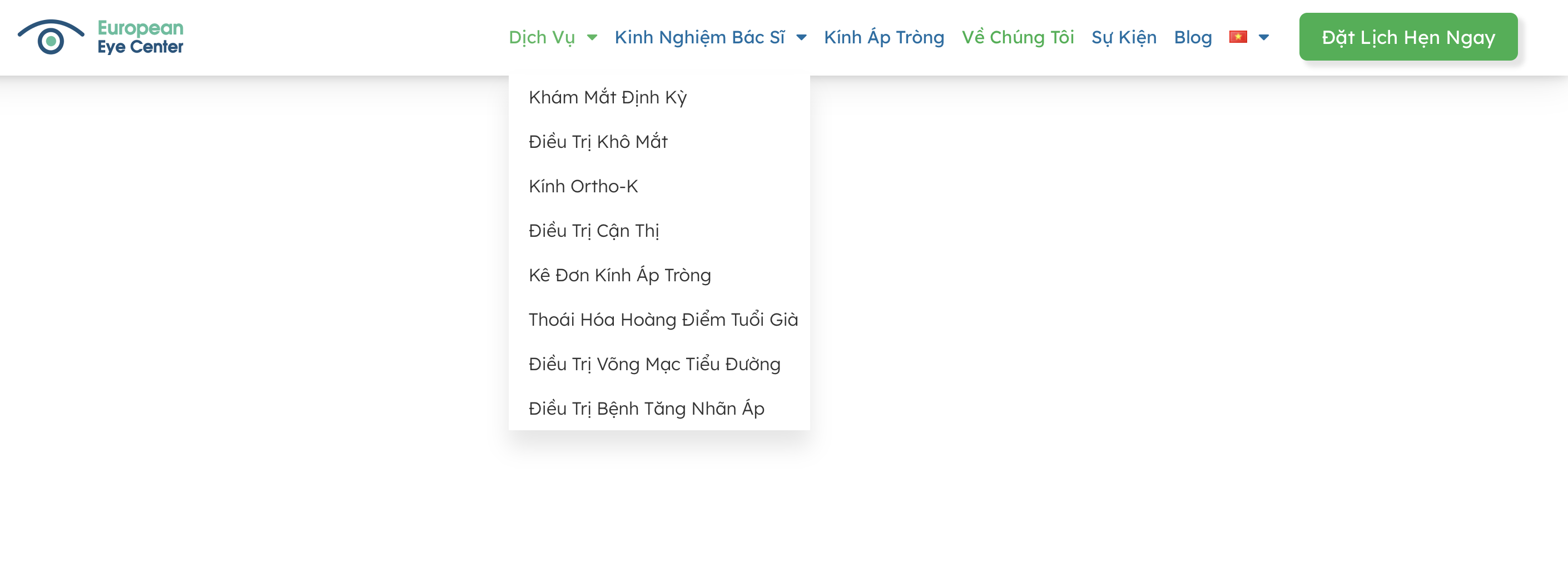This screenshot has height=577, width=1568.
Task: Visit the Blog link
Action: point(1193,38)
